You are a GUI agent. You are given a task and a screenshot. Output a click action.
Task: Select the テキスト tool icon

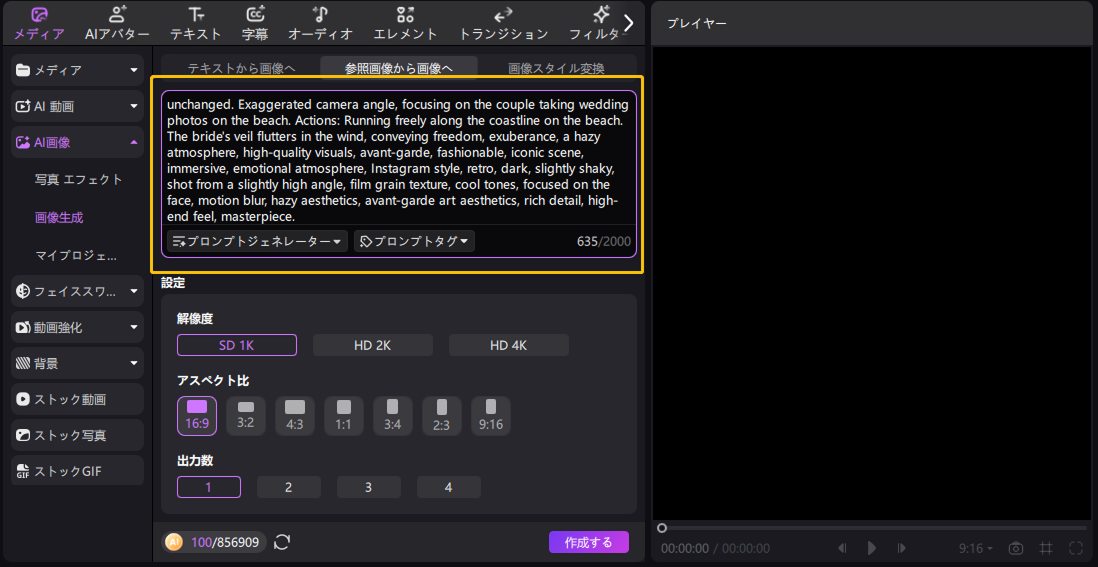196,22
